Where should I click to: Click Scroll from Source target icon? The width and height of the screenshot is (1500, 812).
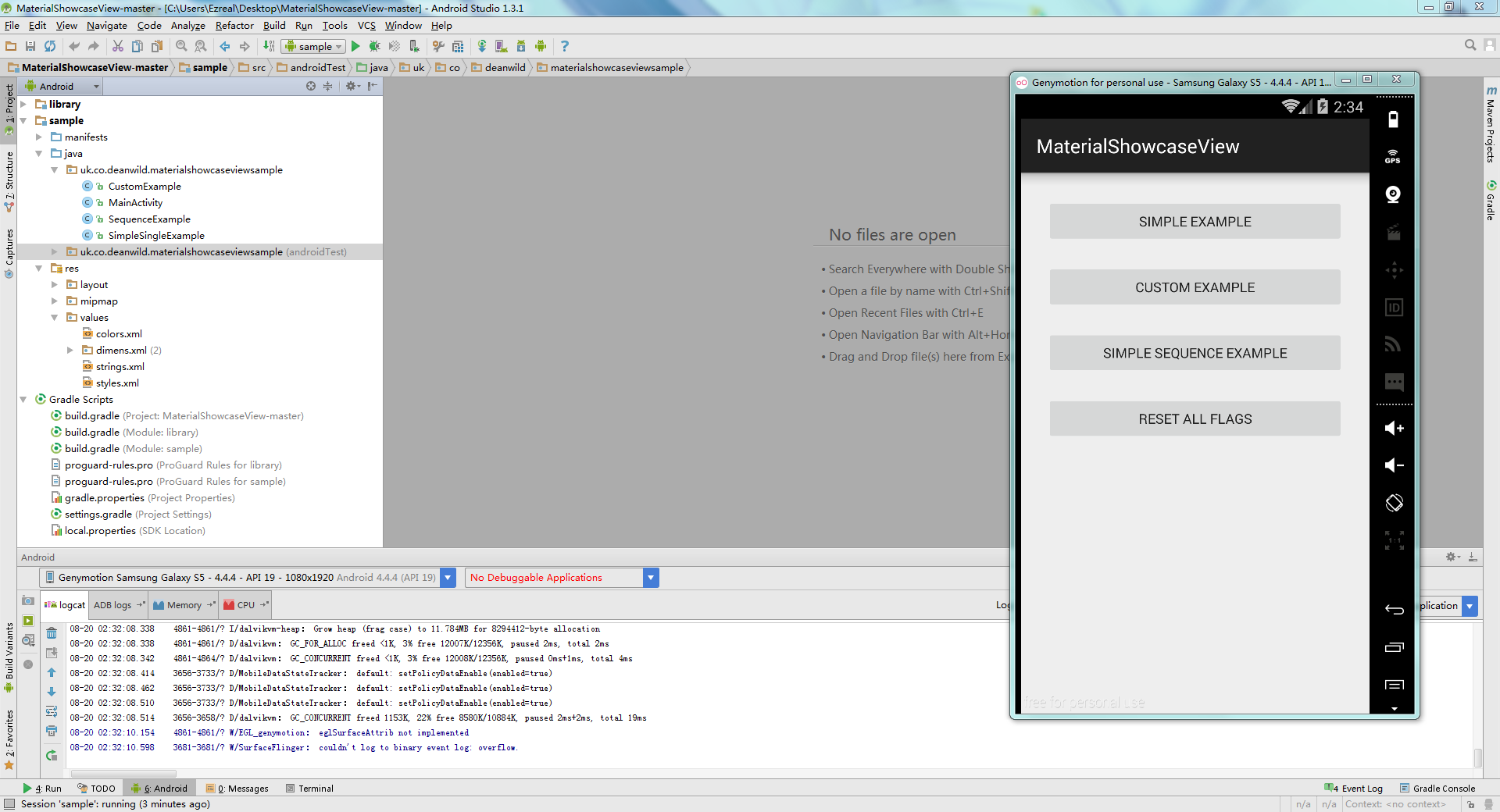coord(311,86)
